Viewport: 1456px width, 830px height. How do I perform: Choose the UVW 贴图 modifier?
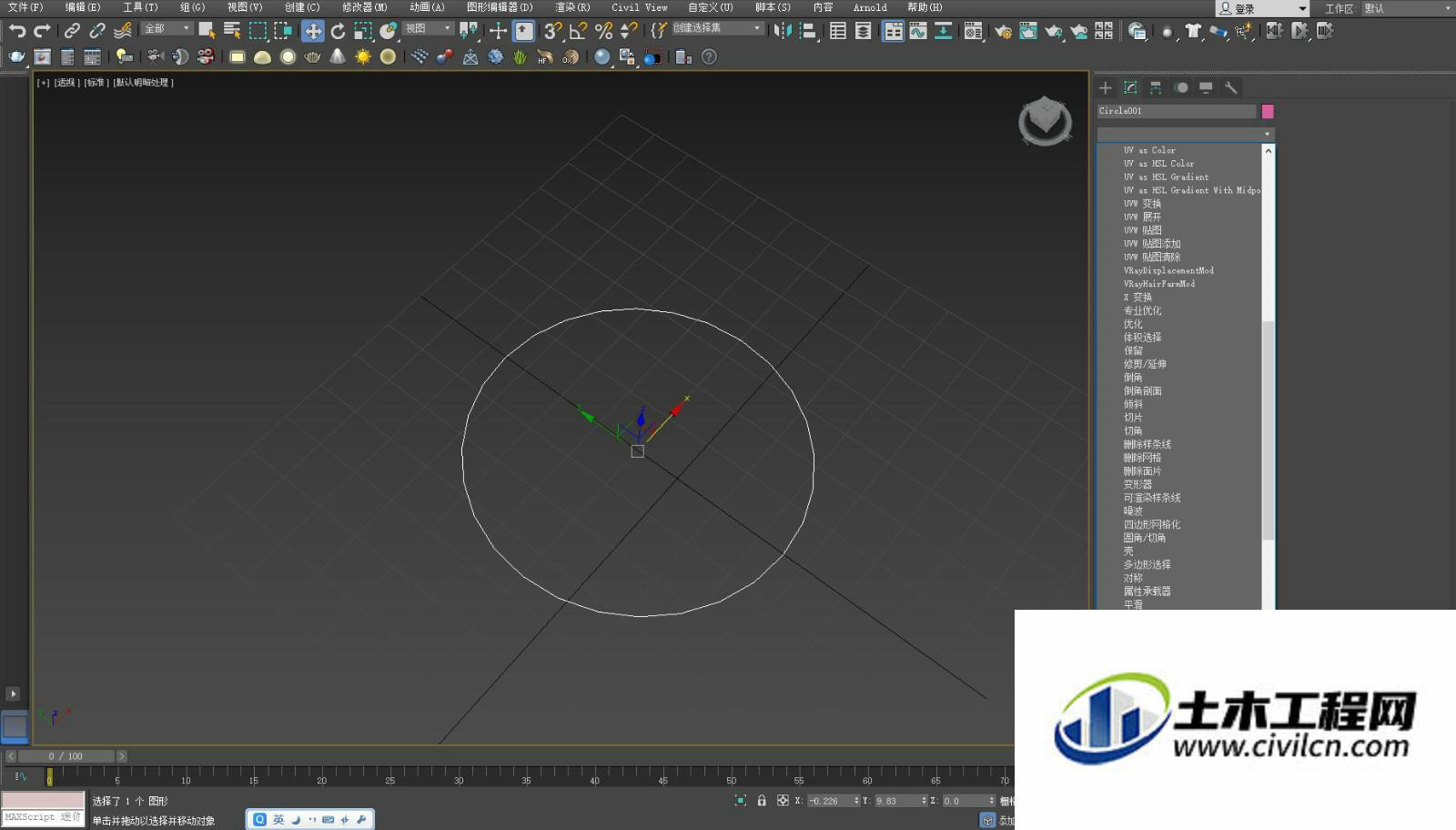click(1142, 230)
